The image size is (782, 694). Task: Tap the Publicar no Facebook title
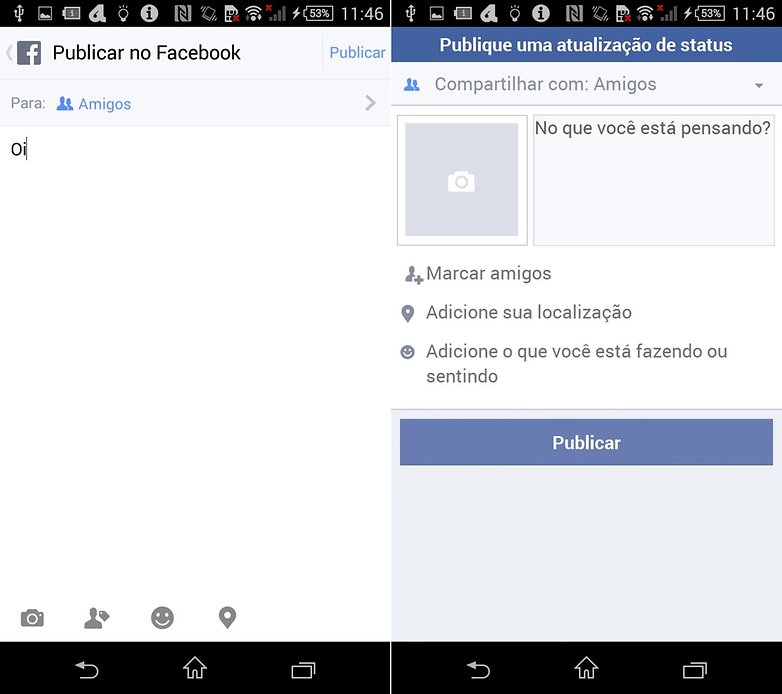pyautogui.click(x=147, y=53)
